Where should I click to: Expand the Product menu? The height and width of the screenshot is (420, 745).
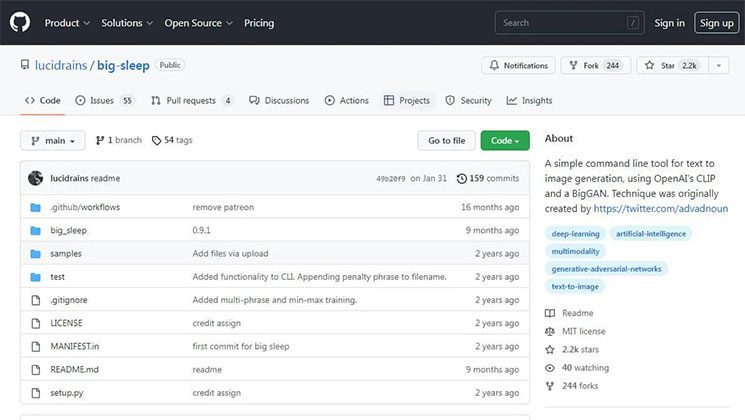click(x=67, y=23)
